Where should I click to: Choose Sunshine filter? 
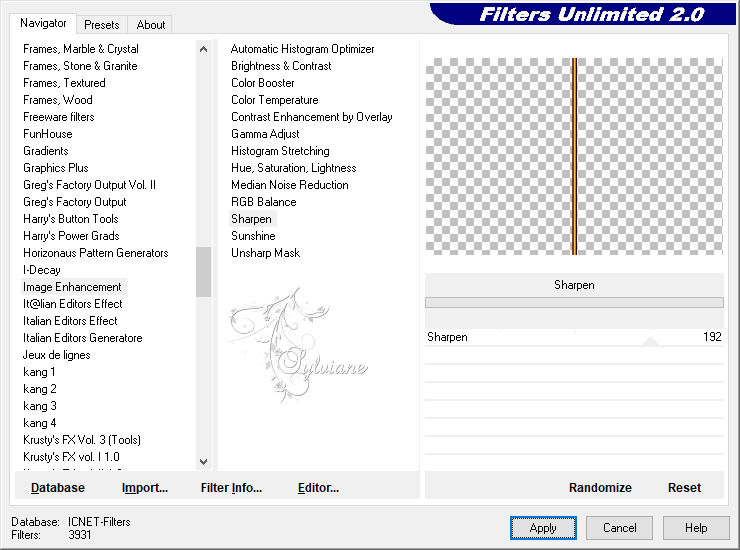(253, 236)
